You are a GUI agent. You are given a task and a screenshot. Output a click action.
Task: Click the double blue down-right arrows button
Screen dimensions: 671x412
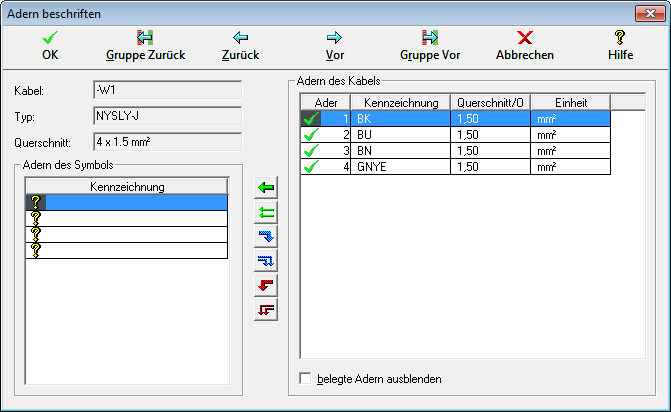[x=267, y=260]
